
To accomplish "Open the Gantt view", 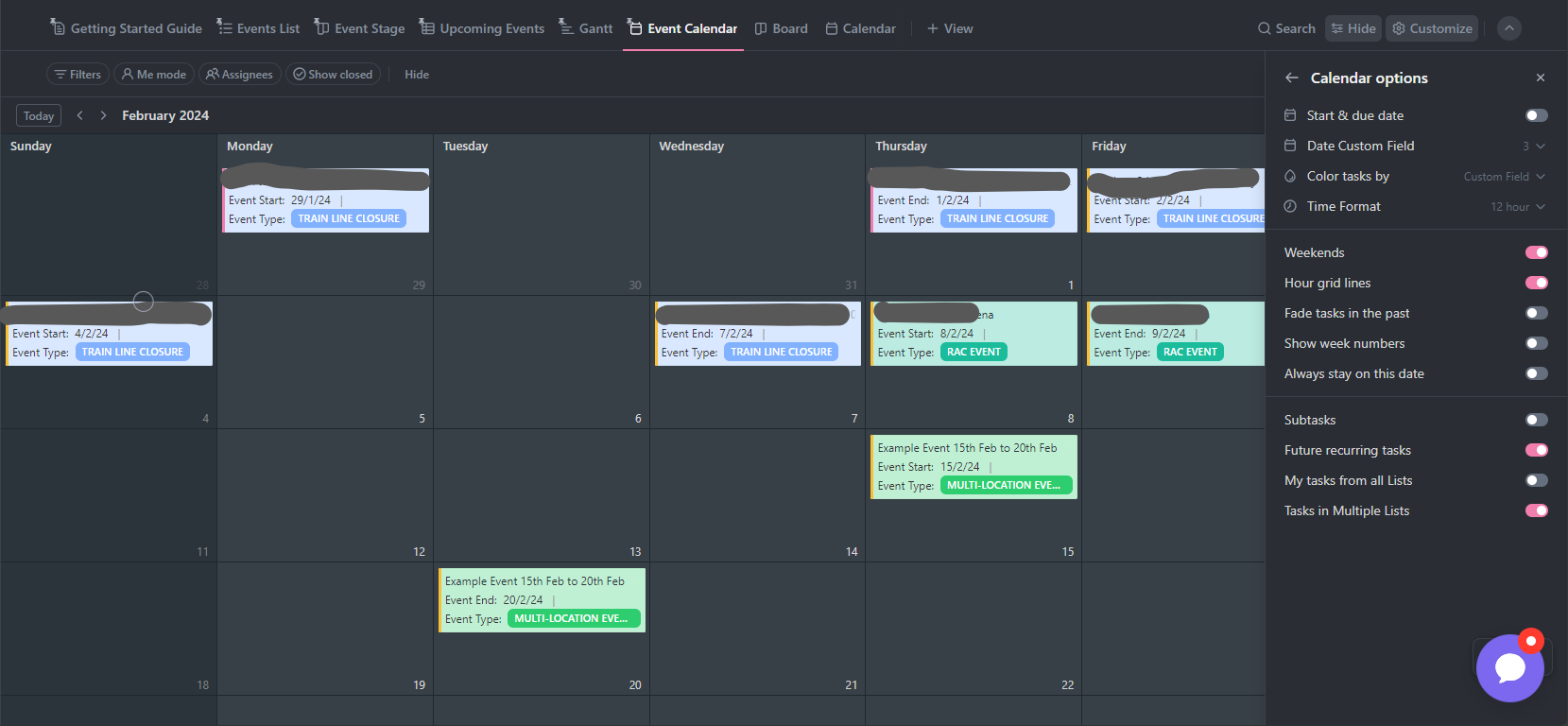I will click(585, 28).
